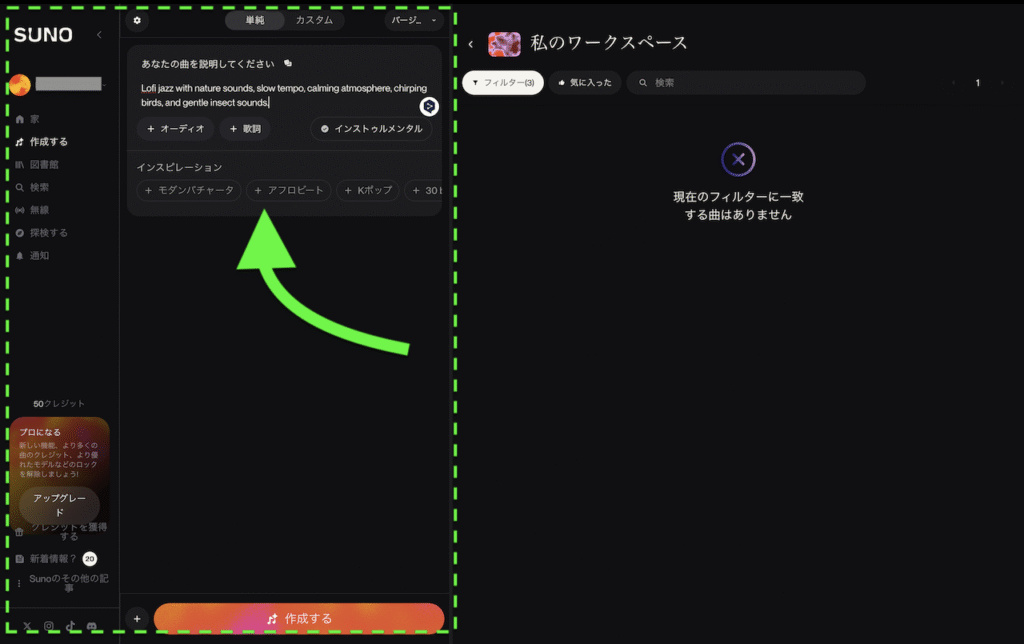Open the フィルター(3) filter menu
The image size is (1024, 644).
pyautogui.click(x=503, y=82)
